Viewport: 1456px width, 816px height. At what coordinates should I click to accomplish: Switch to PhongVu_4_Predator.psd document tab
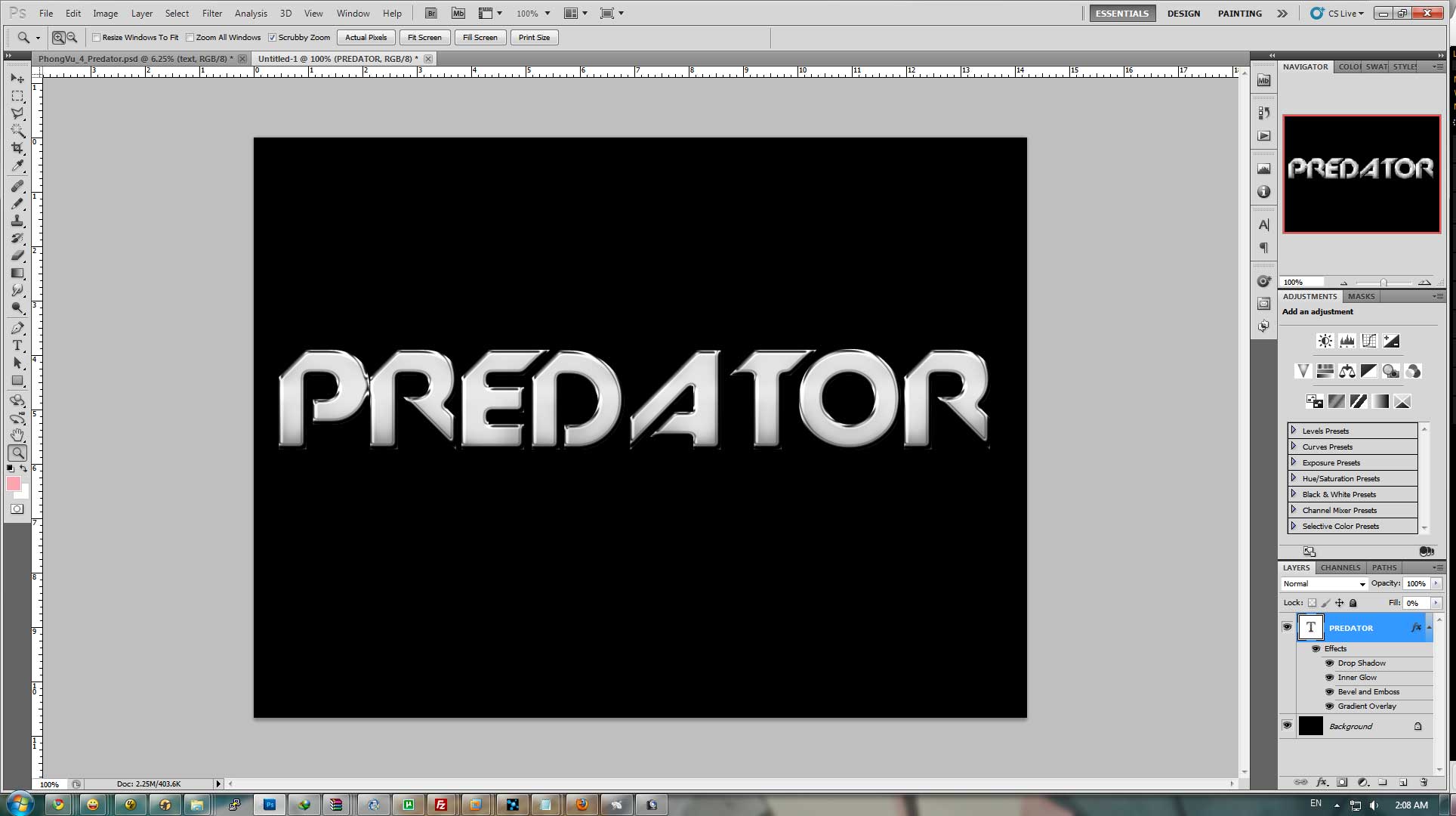(x=136, y=58)
